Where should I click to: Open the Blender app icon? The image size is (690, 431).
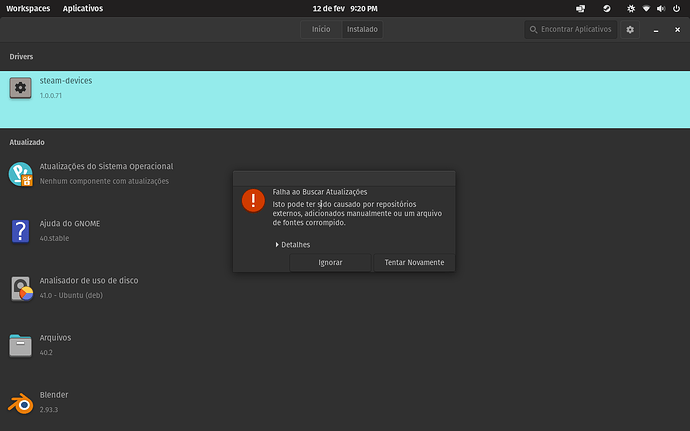click(21, 403)
